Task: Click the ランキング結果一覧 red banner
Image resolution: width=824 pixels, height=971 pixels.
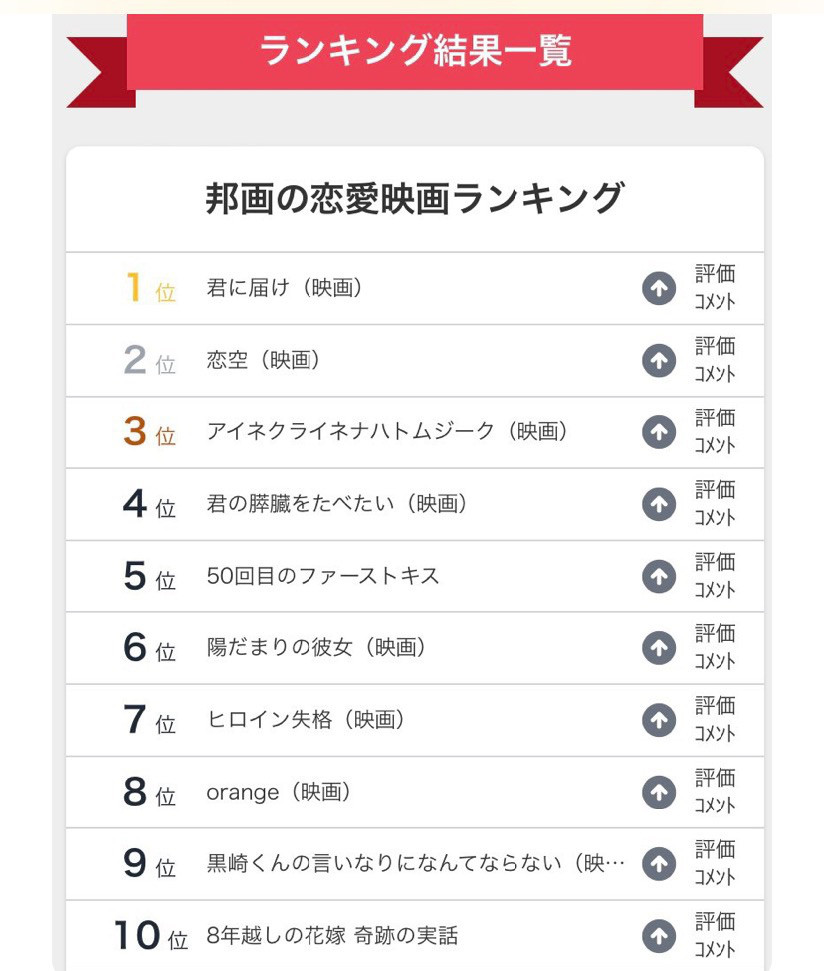Action: [415, 50]
